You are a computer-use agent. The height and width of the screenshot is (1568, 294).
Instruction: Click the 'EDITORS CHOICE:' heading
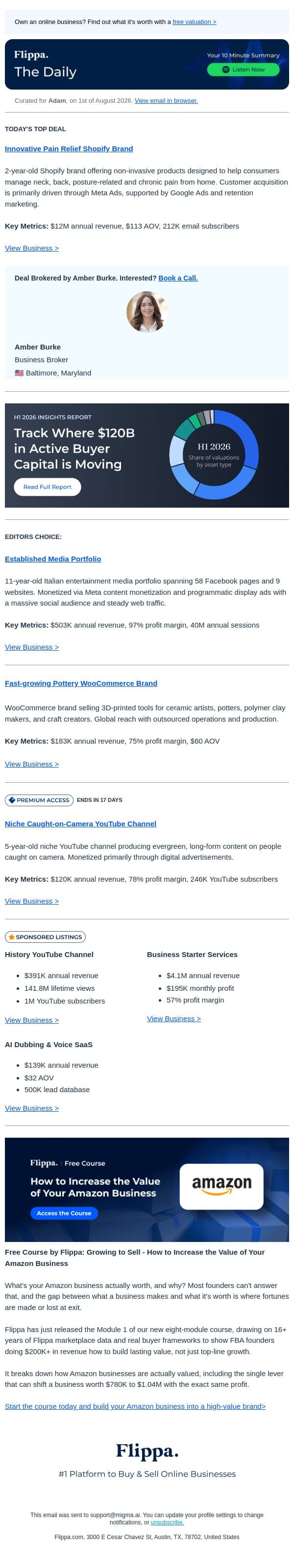pyautogui.click(x=33, y=537)
